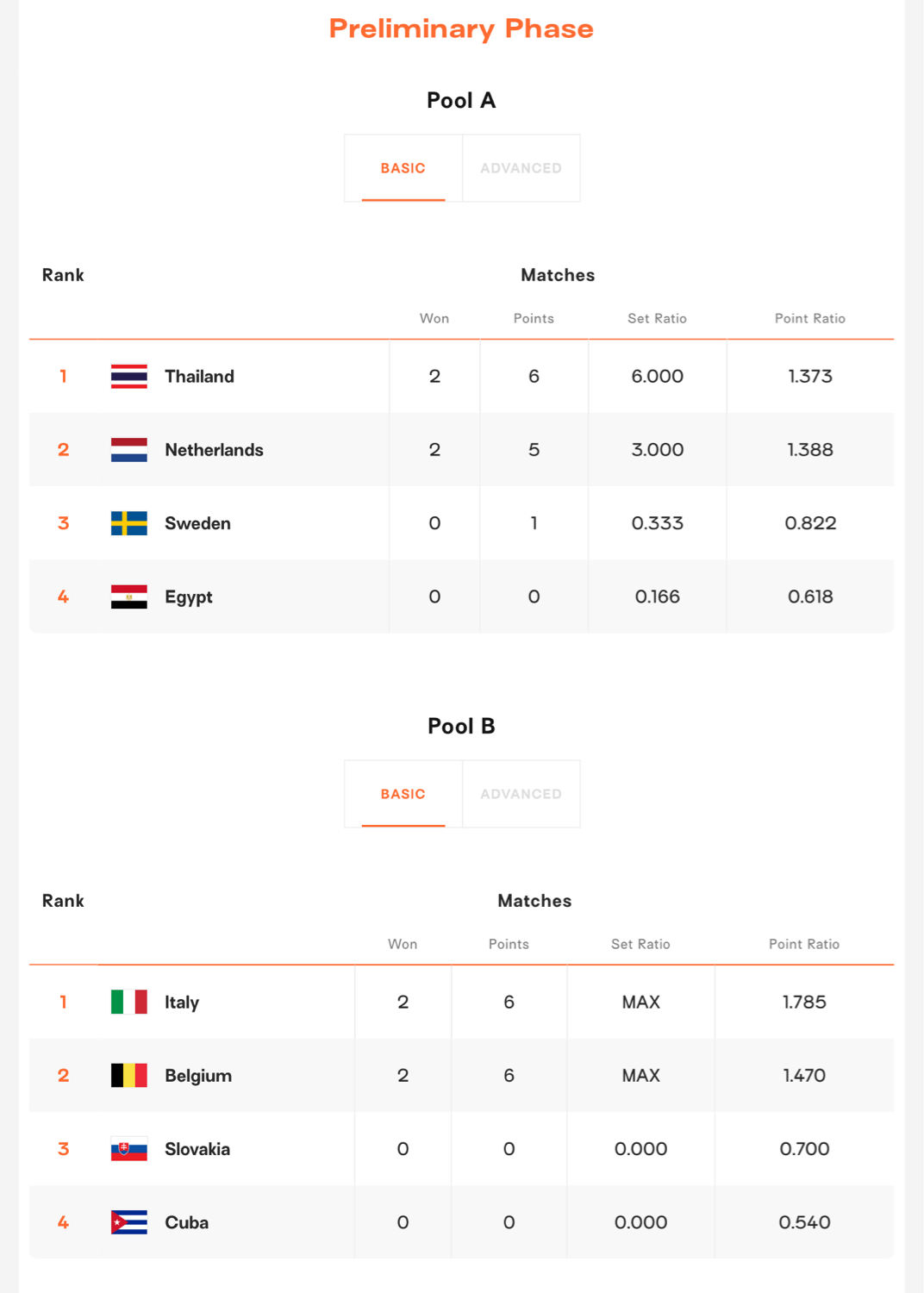
Task: Switch Pool B to the Advanced tab
Action: [x=521, y=794]
